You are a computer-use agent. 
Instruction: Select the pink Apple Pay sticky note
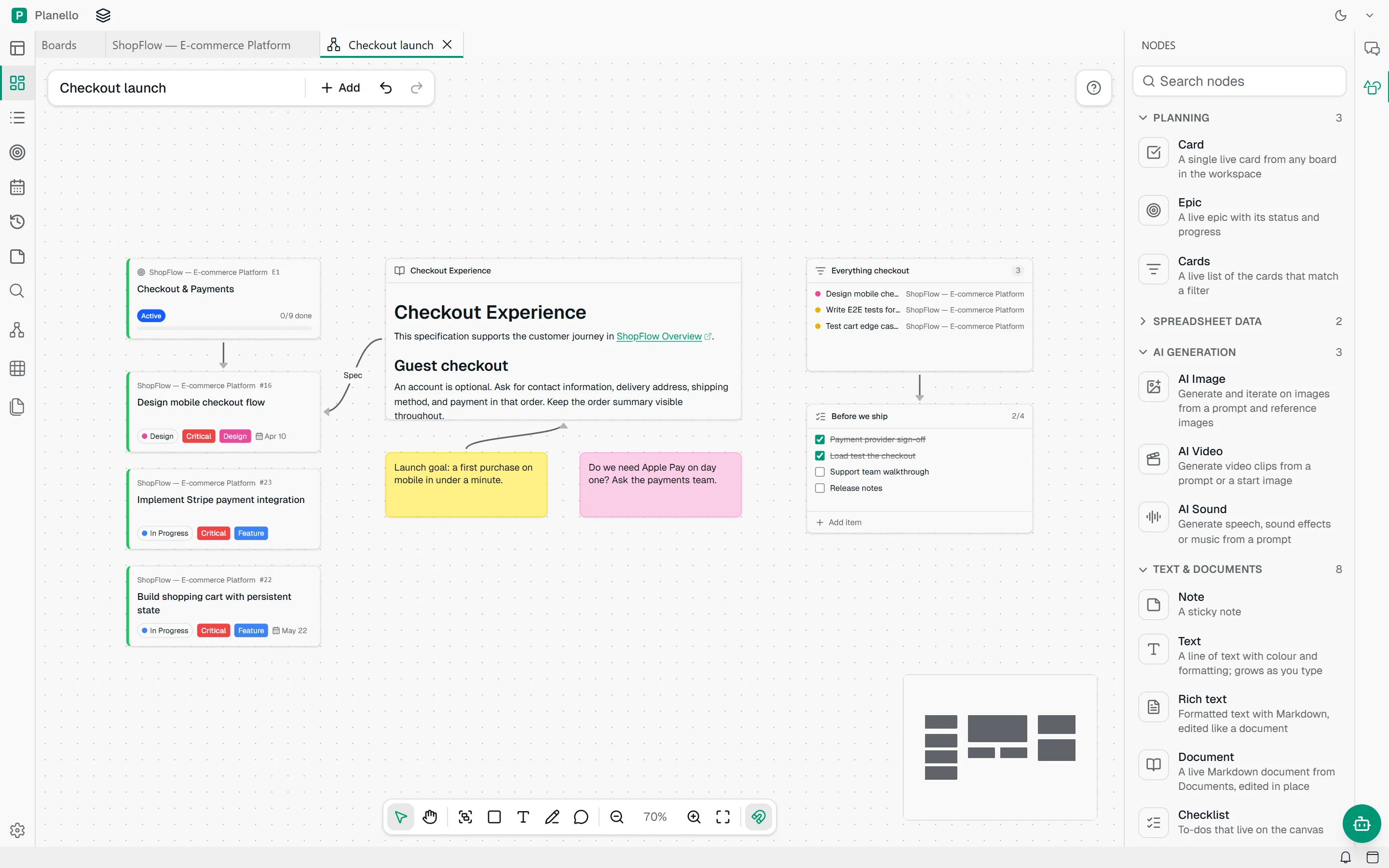click(x=661, y=485)
